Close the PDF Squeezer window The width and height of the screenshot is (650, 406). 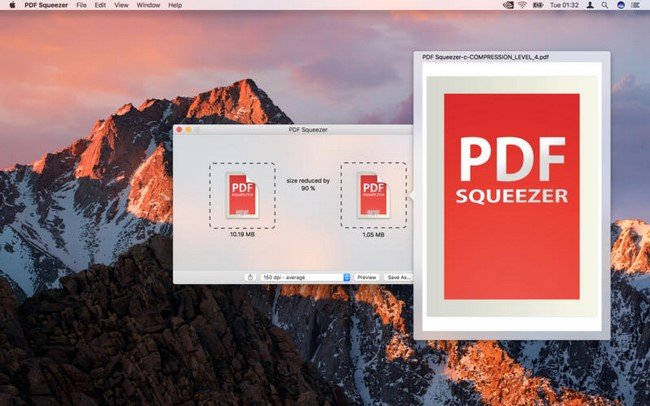pos(179,130)
